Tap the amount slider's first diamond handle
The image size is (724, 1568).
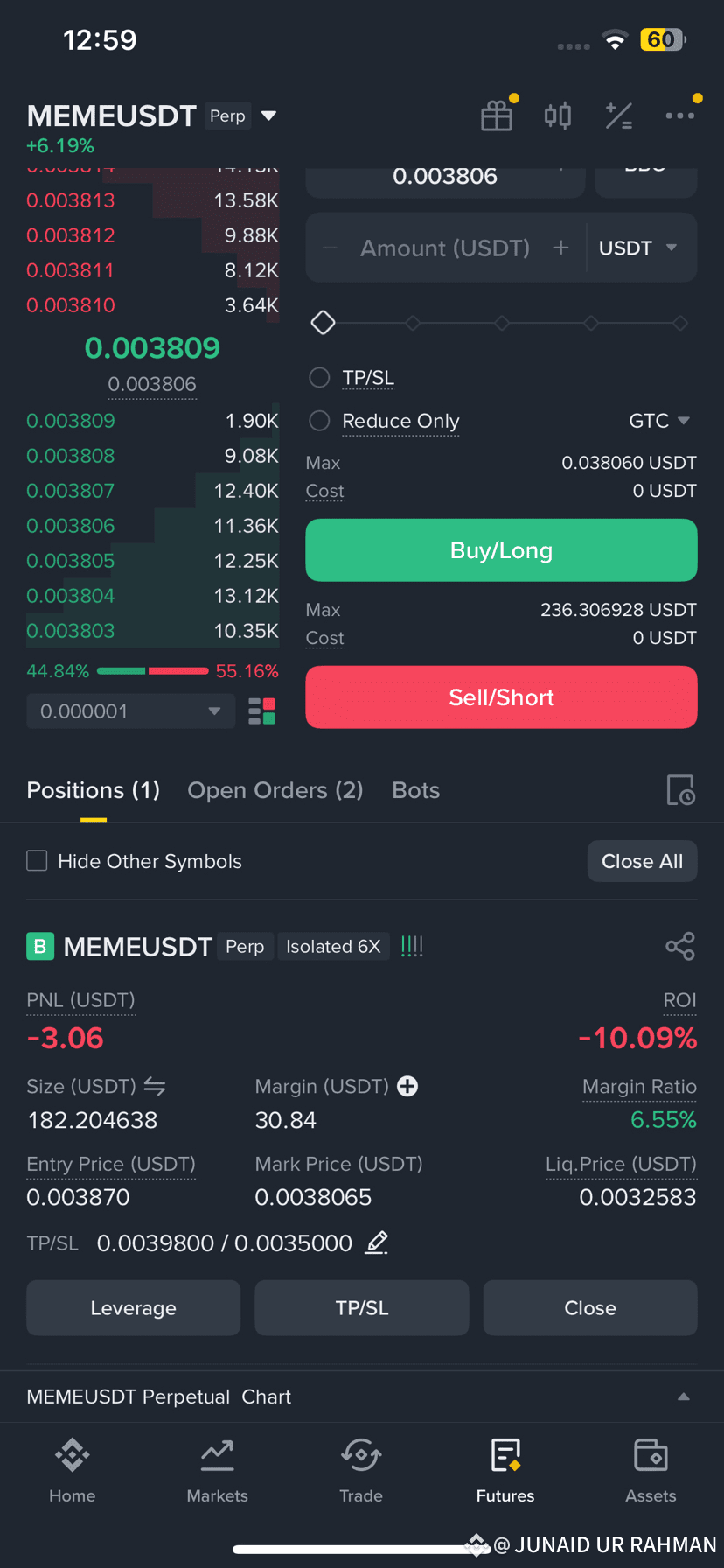[324, 323]
